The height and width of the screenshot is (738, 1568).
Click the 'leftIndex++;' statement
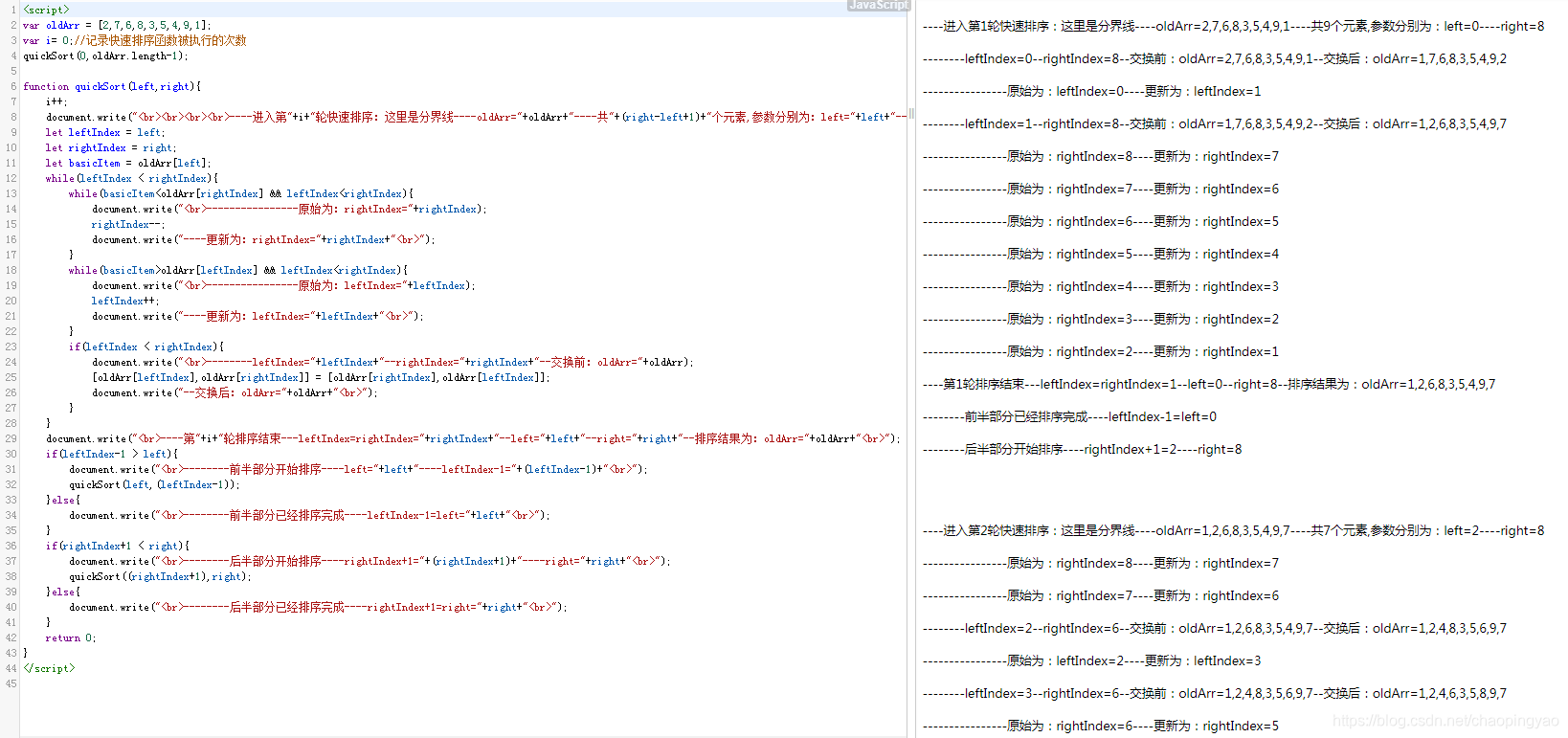125,301
